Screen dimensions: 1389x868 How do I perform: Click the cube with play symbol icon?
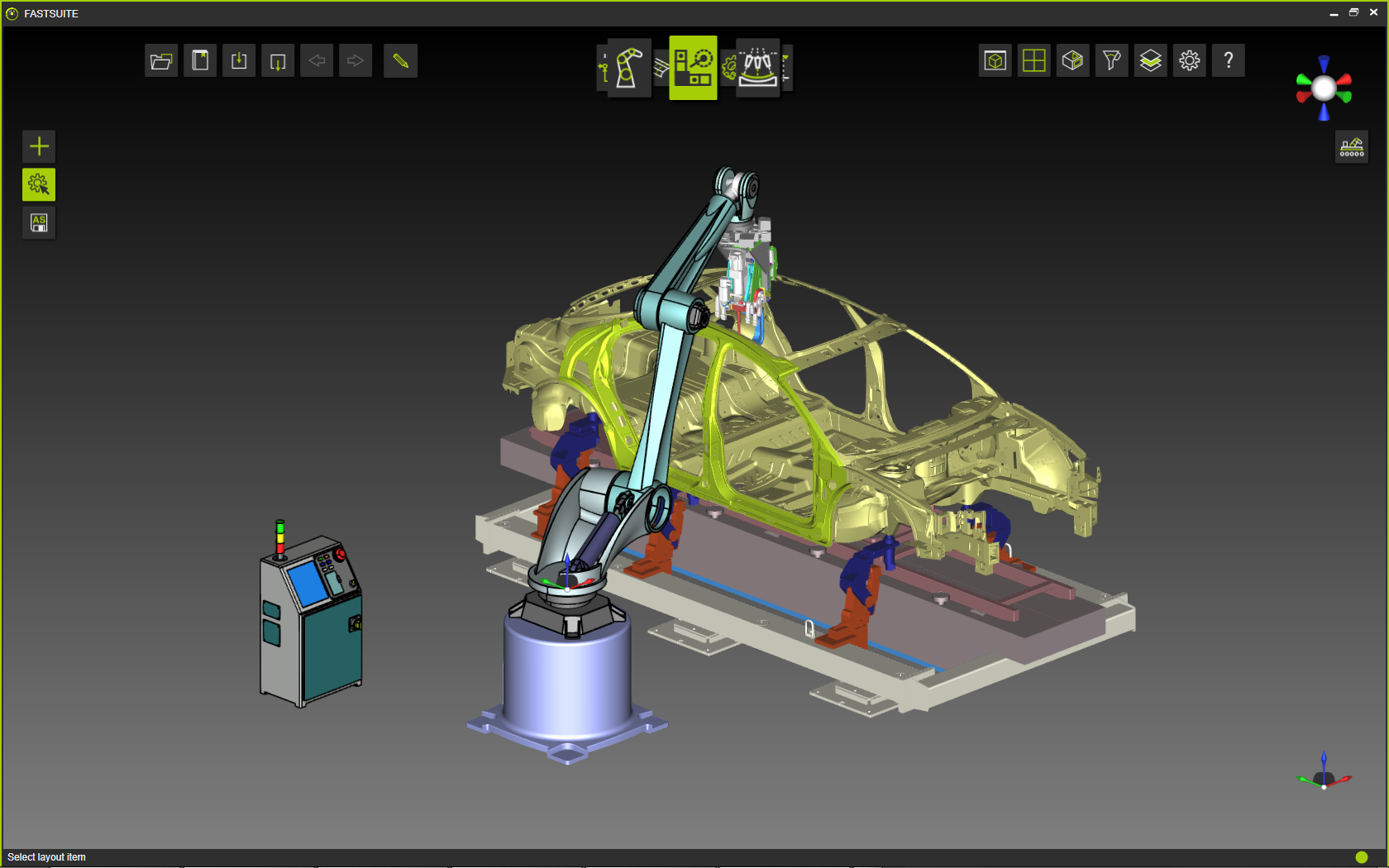tap(1073, 61)
